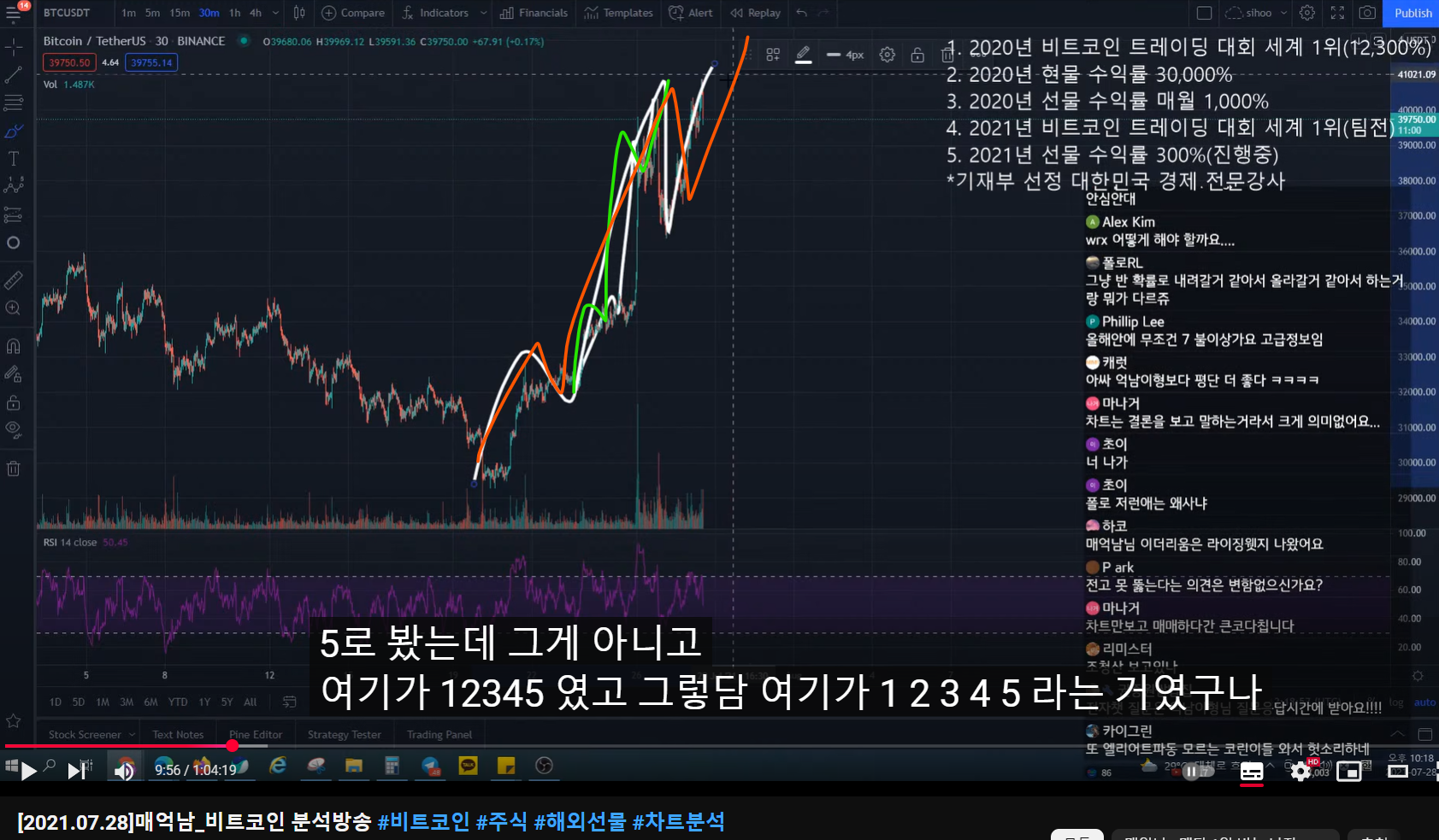1439x840 pixels.
Task: Open the Trading Panel tab
Action: (x=439, y=734)
